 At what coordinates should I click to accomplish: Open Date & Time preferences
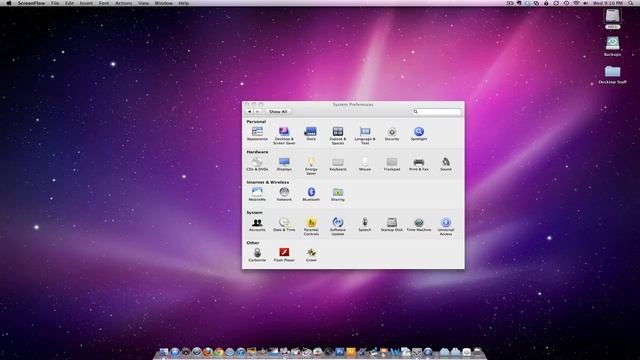click(284, 224)
